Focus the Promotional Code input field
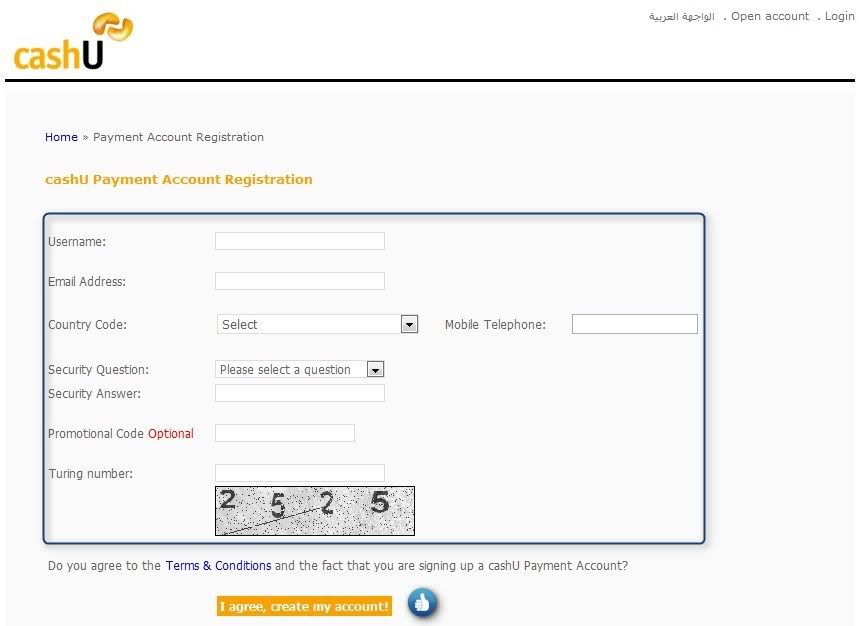This screenshot has width=859, height=626. click(285, 433)
